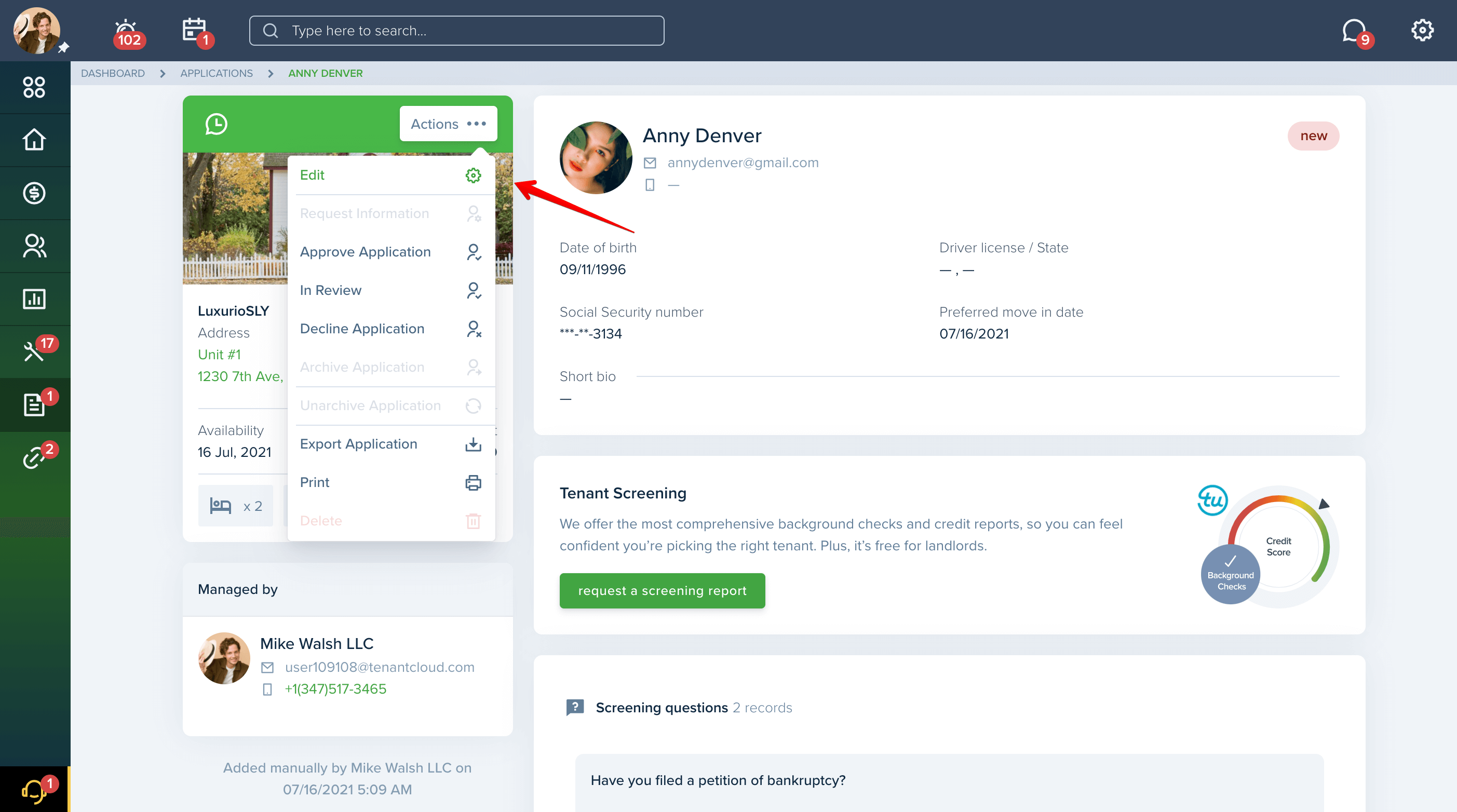
Task: Select Export Application menu entry
Action: (x=391, y=444)
